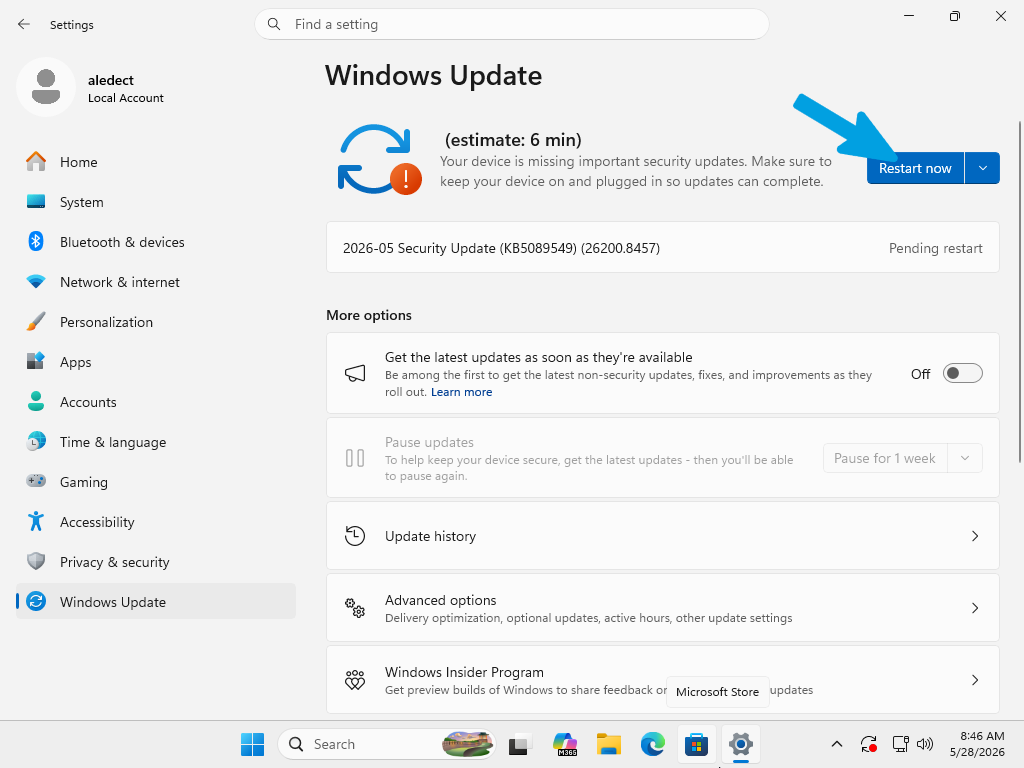Open Microsoft Store from the taskbar
Image resolution: width=1024 pixels, height=768 pixels.
pos(696,744)
